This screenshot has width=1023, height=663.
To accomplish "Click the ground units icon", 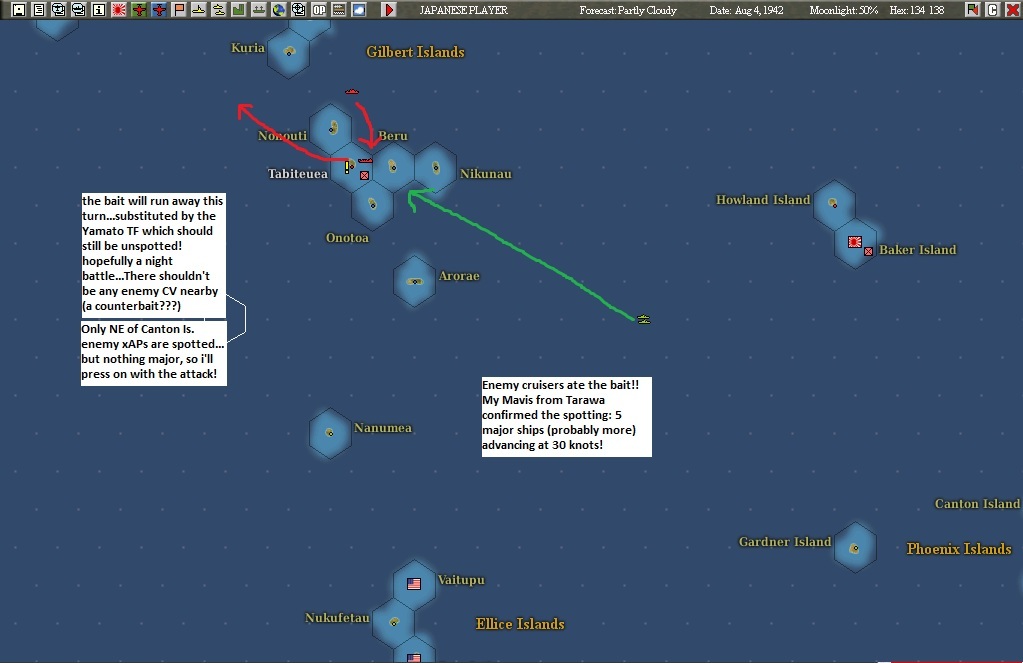I will coord(259,10).
